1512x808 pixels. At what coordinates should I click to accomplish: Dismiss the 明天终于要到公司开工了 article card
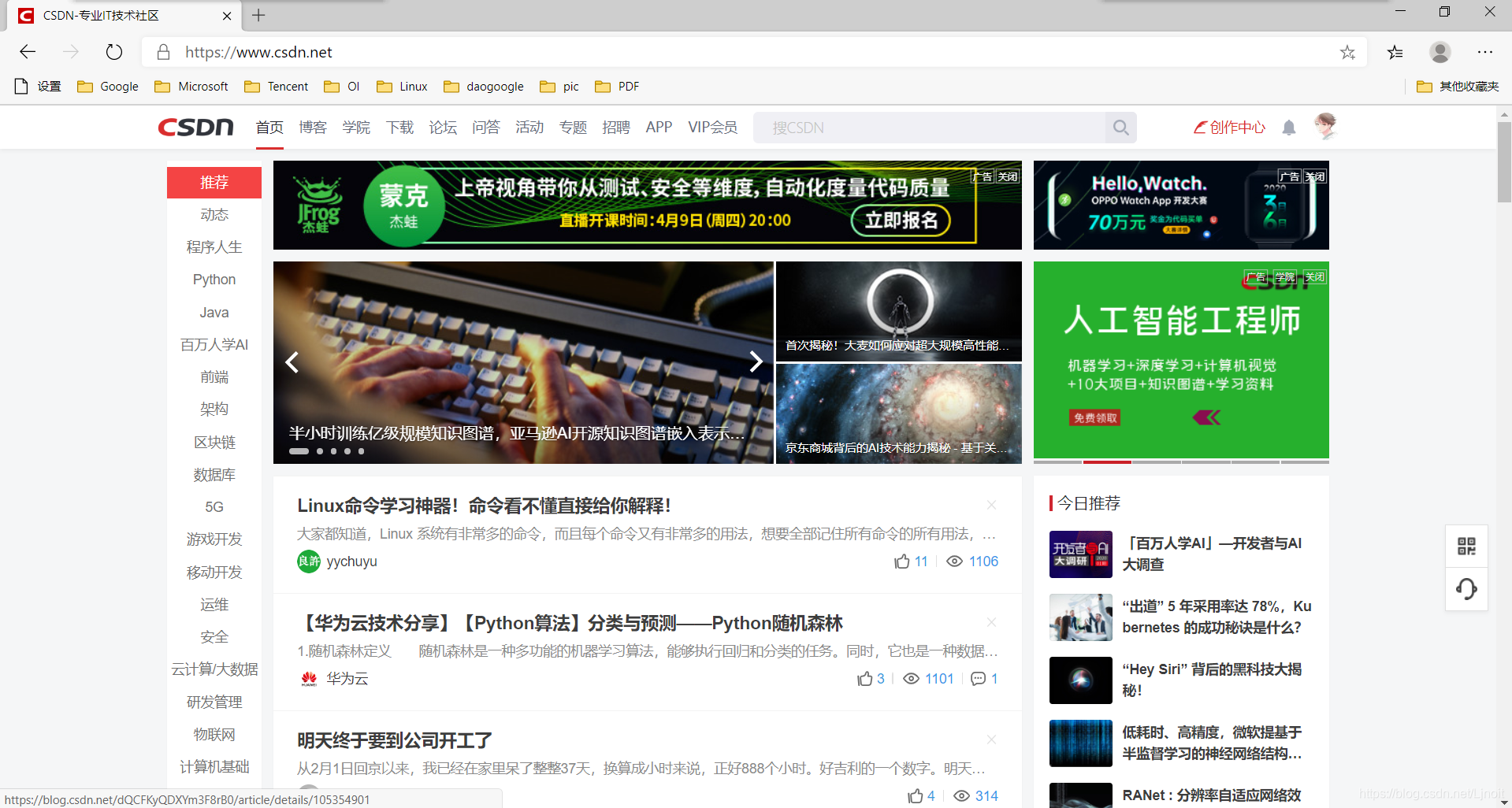point(991,739)
